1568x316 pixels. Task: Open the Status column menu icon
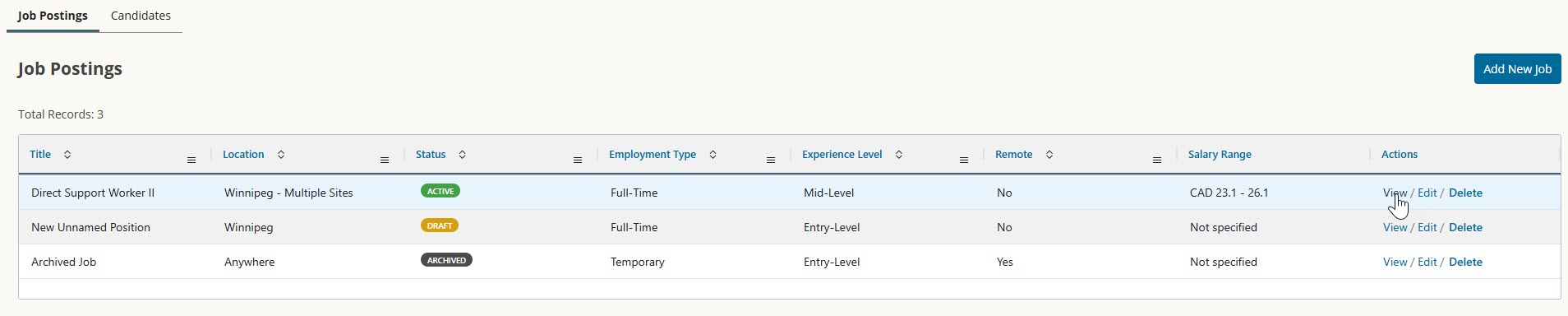tap(578, 160)
